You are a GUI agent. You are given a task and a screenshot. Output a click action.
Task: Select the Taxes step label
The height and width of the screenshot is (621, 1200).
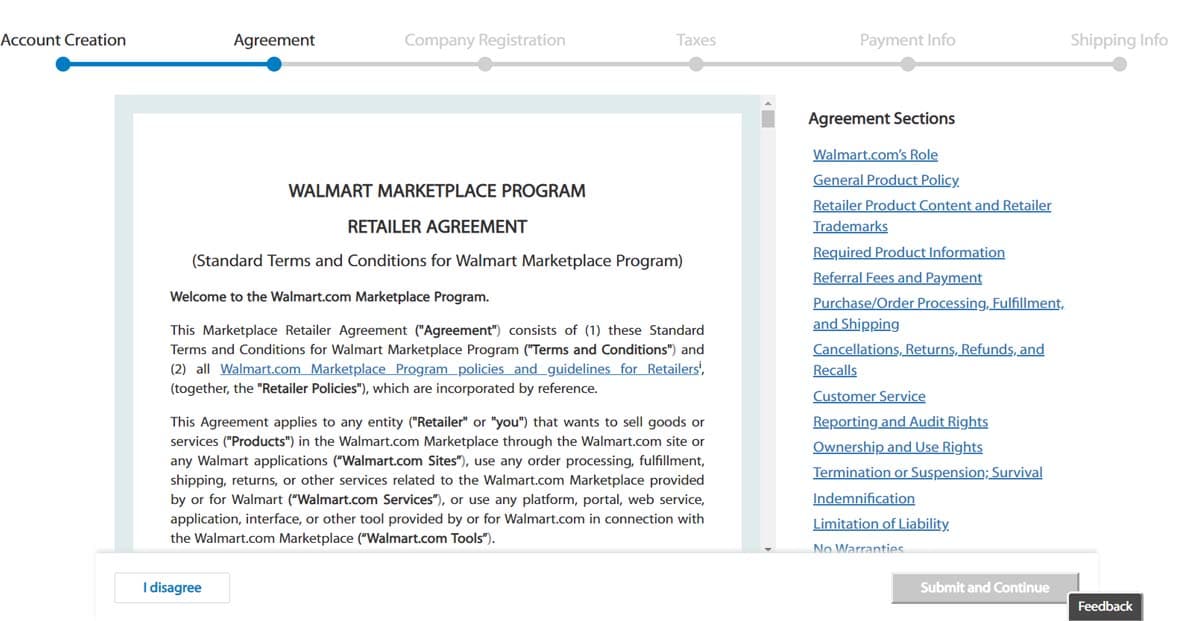[695, 40]
